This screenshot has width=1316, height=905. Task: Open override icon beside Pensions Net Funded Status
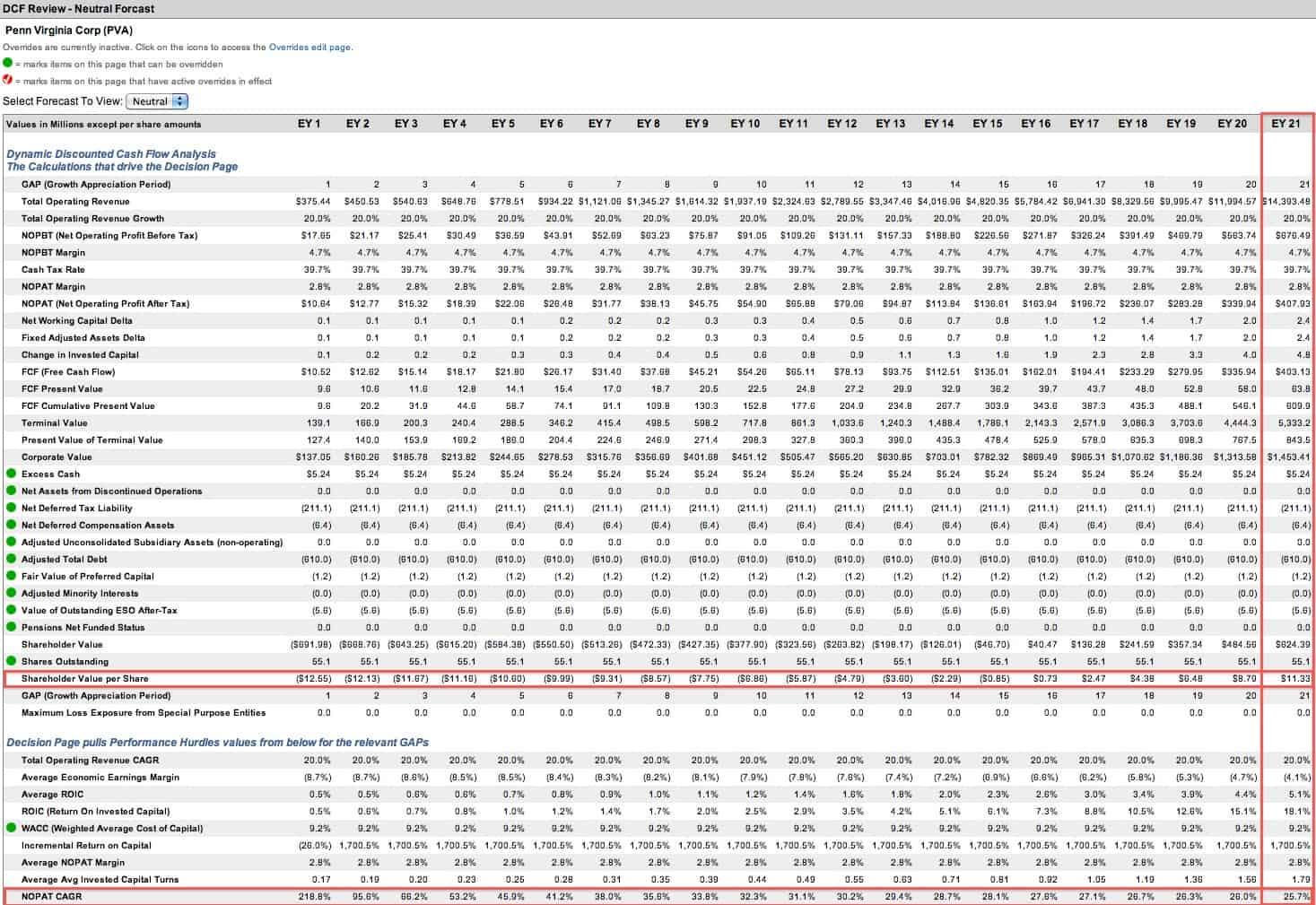pos(11,627)
